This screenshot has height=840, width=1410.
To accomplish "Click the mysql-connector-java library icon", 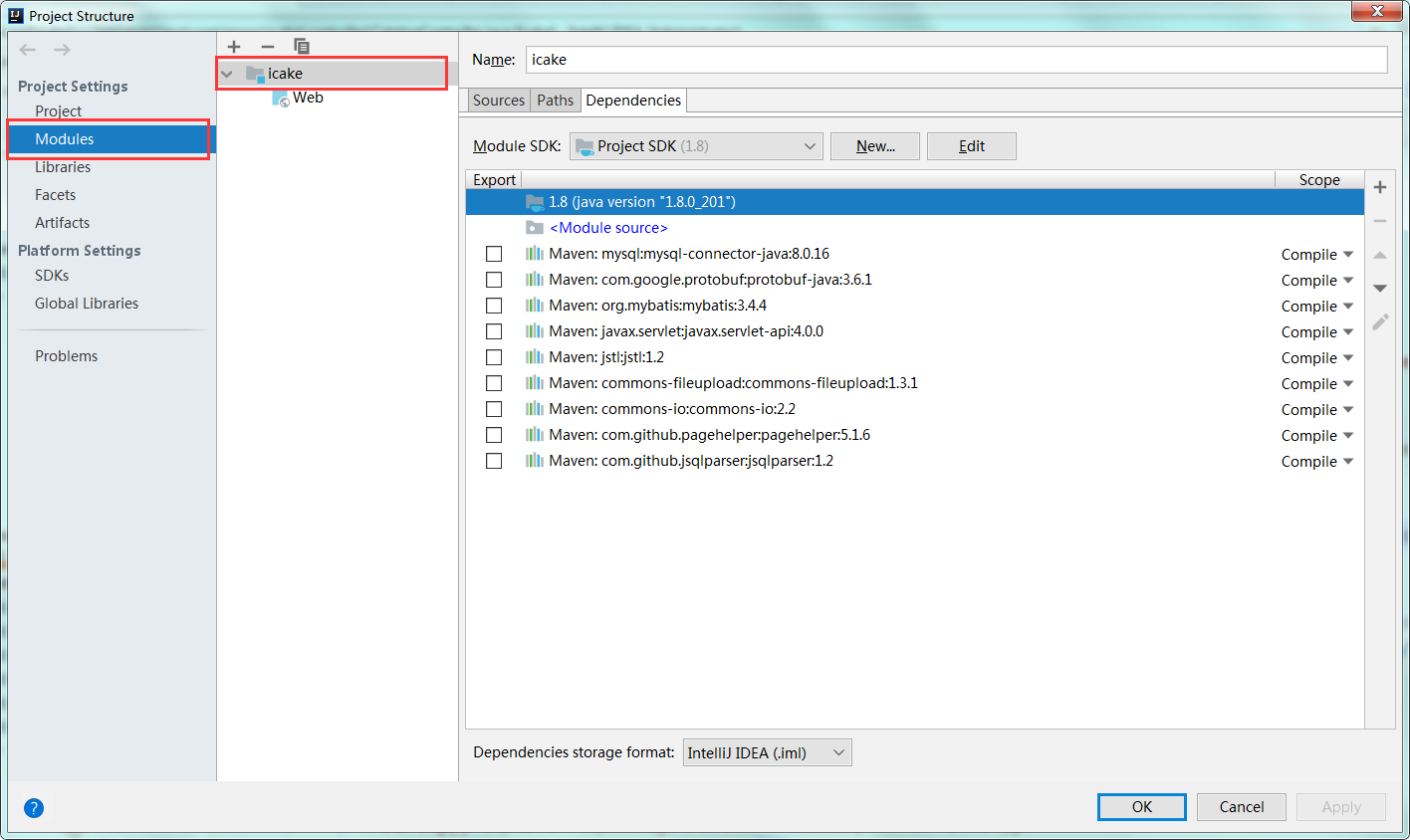I will tap(535, 254).
